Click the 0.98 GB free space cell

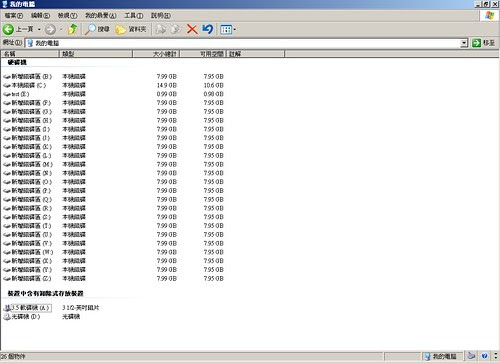click(214, 94)
